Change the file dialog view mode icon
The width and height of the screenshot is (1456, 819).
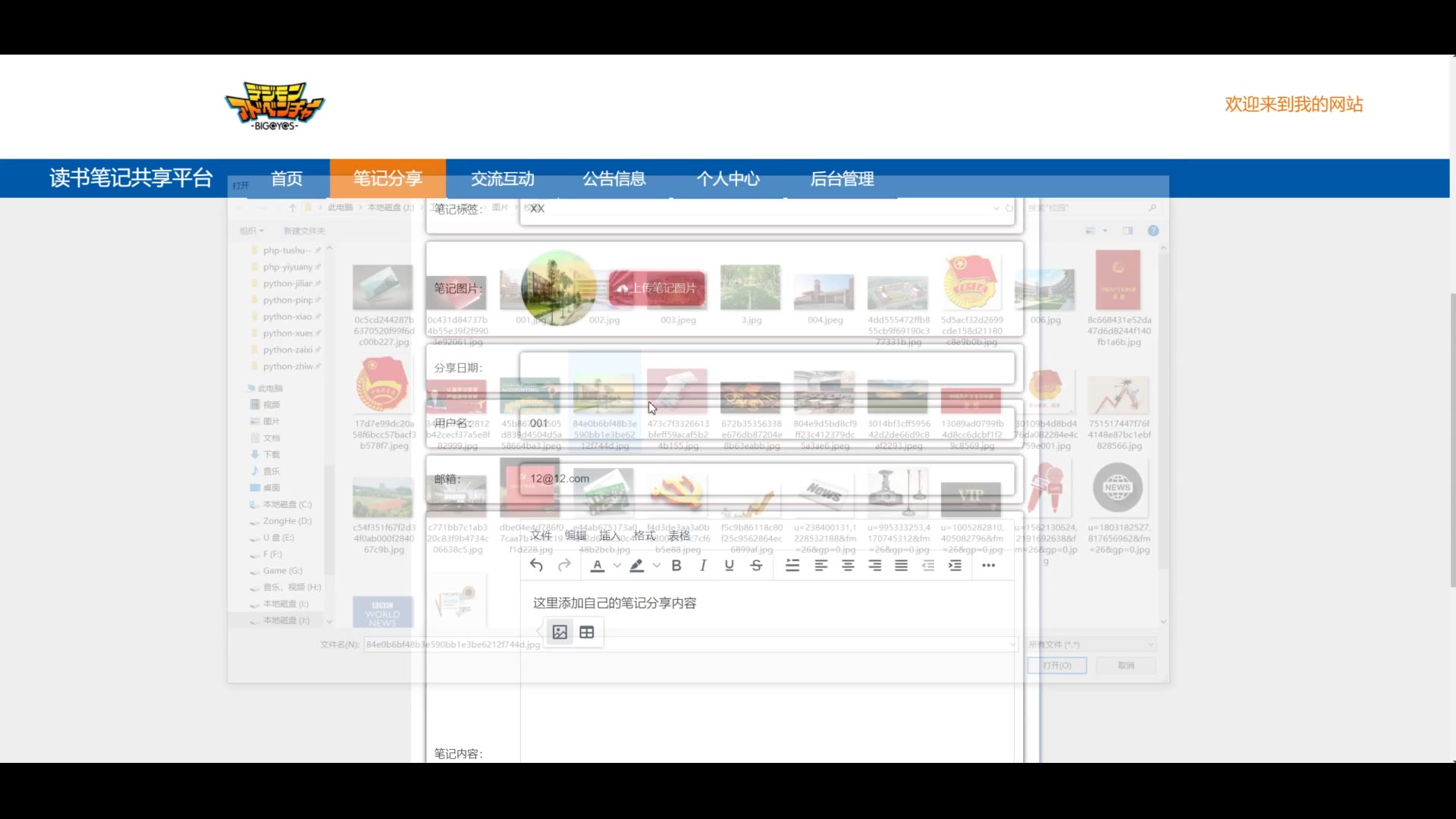click(x=1090, y=231)
